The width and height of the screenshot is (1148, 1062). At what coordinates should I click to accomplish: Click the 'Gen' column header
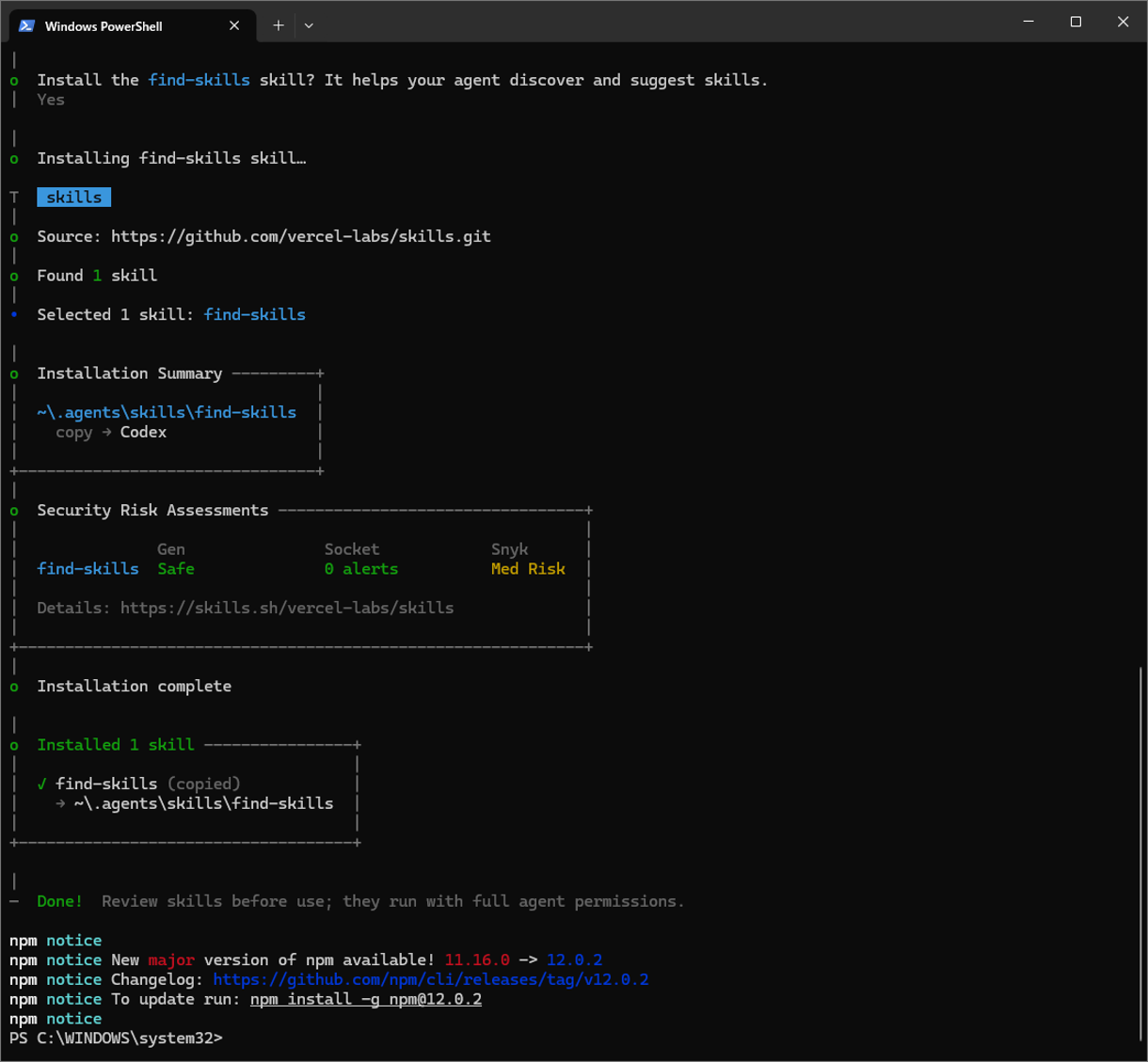pyautogui.click(x=171, y=549)
